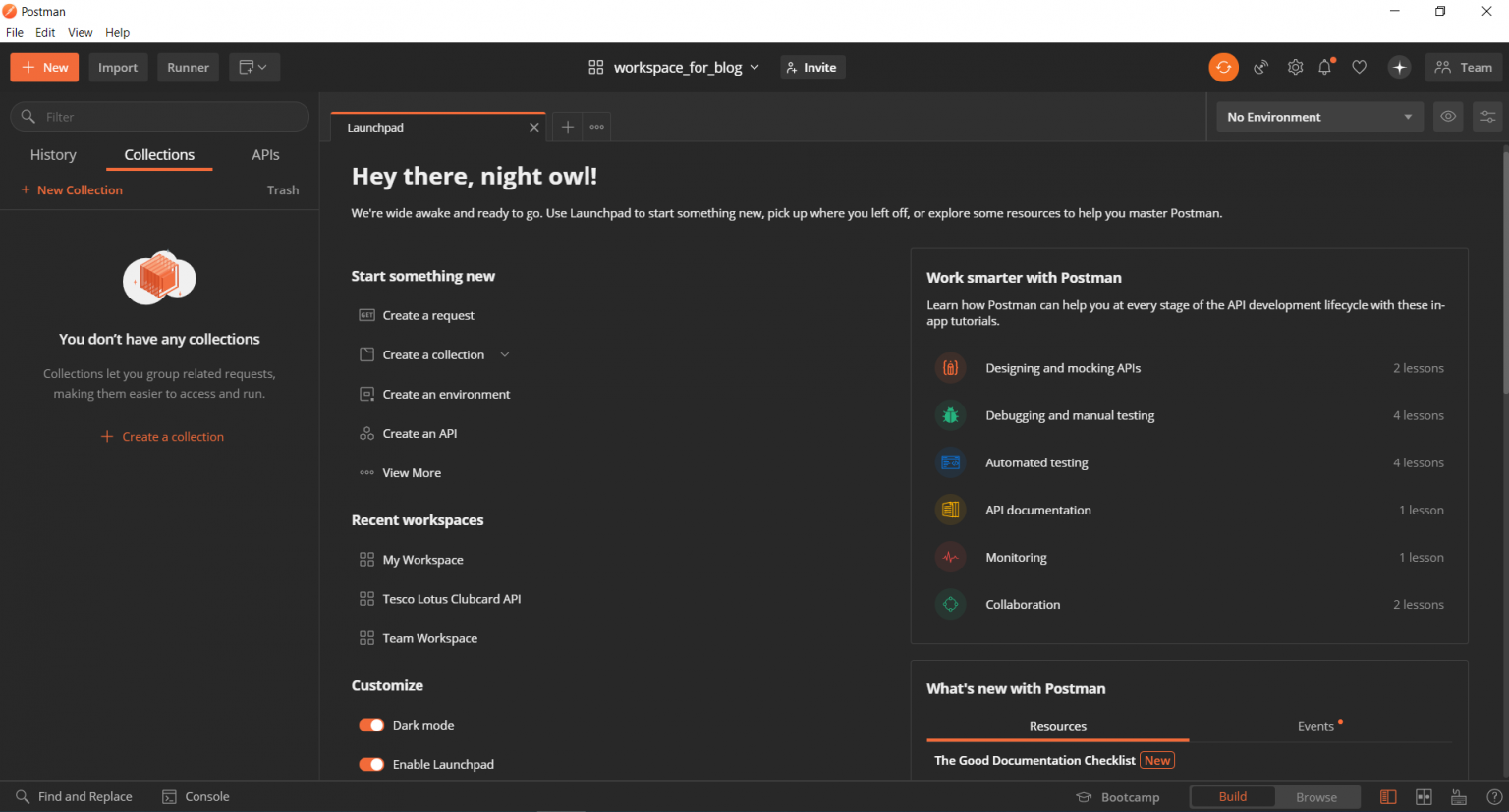This screenshot has width=1509, height=812.
Task: Open the notifications bell icon
Action: point(1325,67)
